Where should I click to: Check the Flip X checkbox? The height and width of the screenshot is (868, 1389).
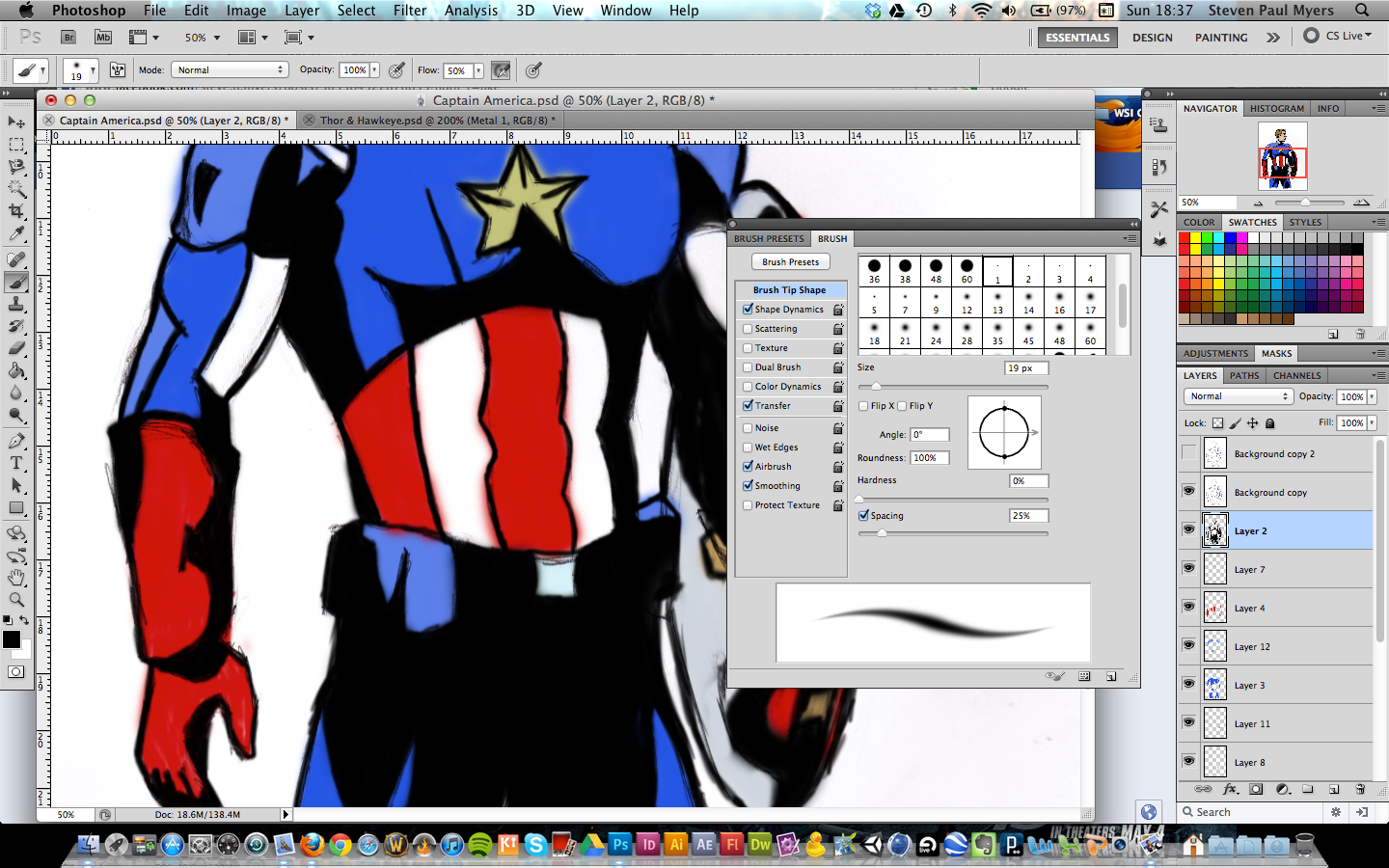point(863,406)
